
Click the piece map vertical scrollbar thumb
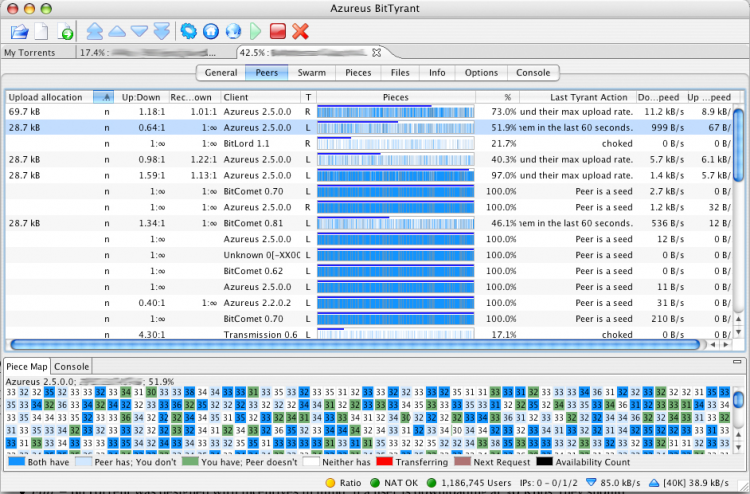[739, 399]
